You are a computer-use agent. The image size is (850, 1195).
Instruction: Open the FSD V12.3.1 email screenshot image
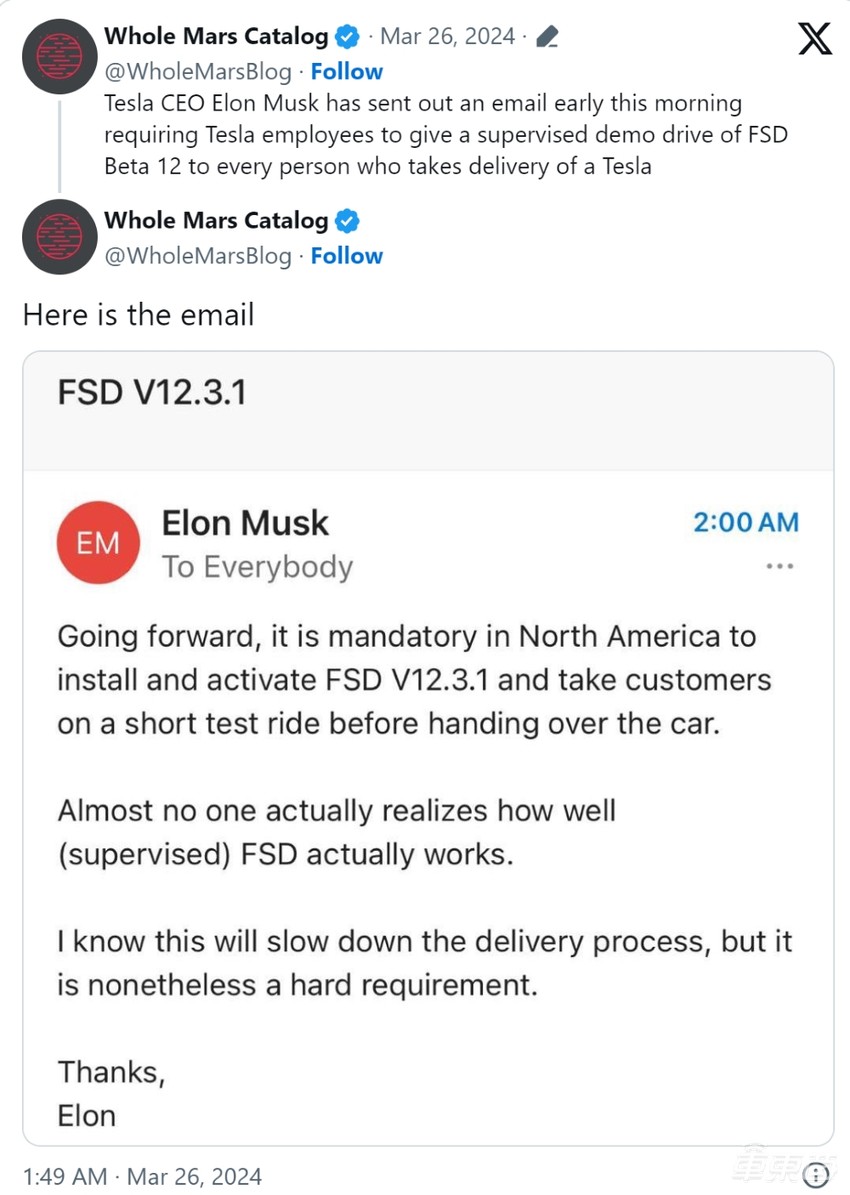428,800
